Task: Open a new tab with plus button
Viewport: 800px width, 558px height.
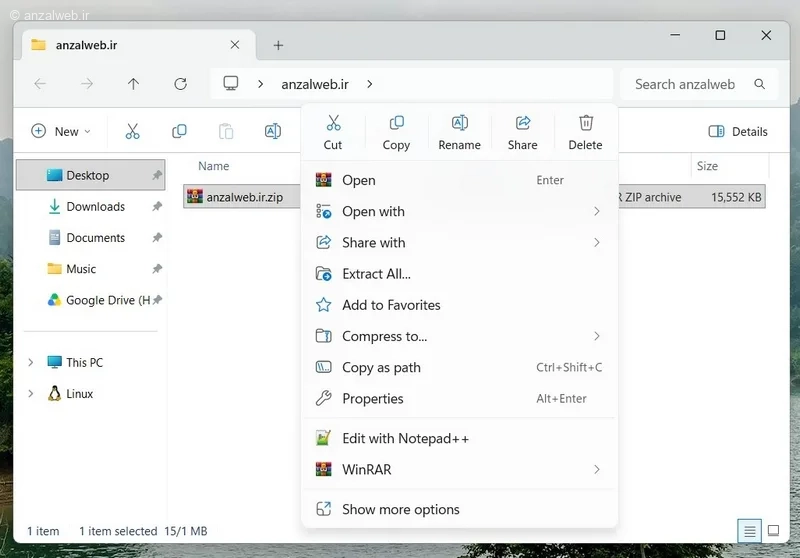Action: coord(278,45)
